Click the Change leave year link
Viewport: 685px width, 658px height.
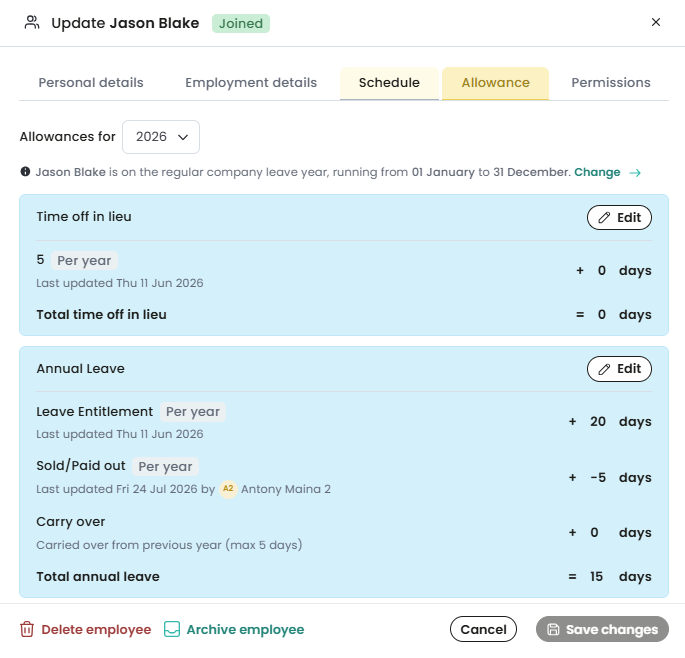point(597,172)
